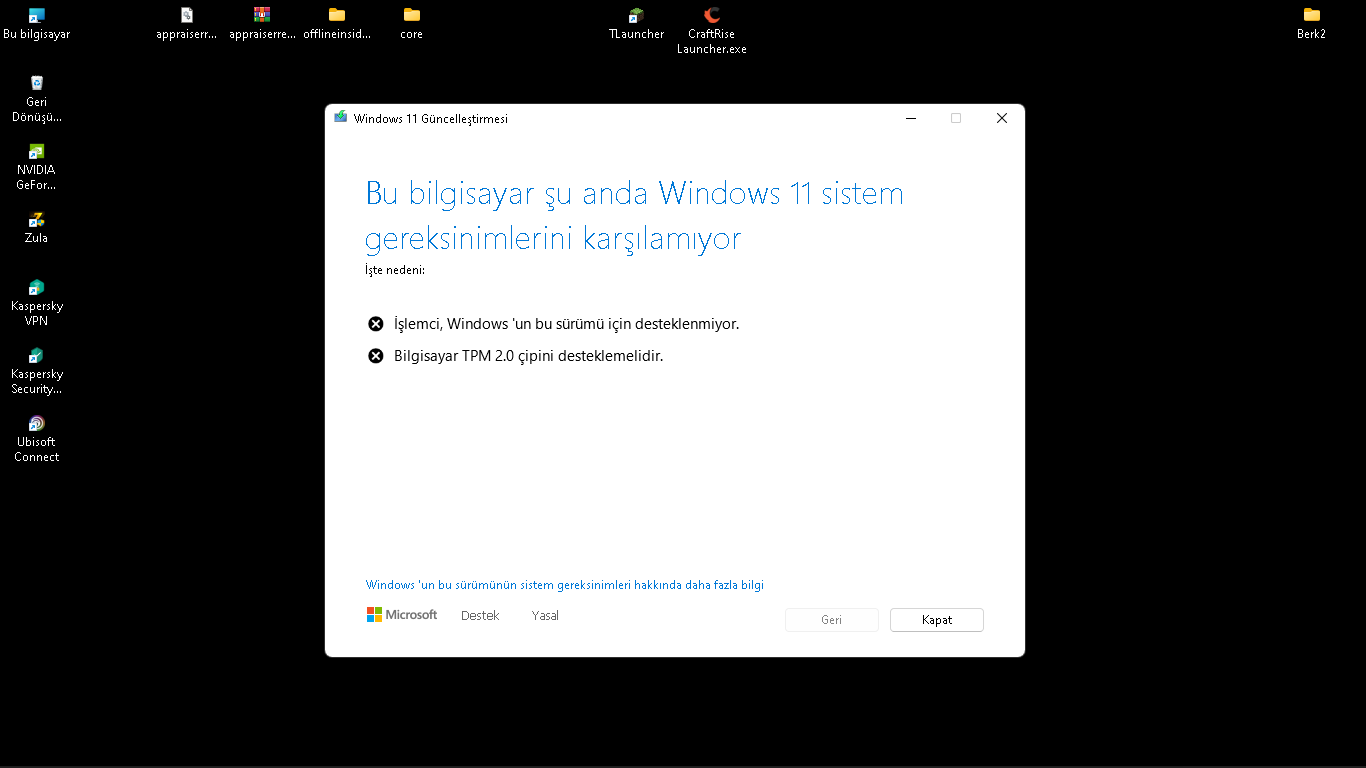Open the sistem gereksinimleri hakkında daha fazla bilgi link
The image size is (1366, 768).
(565, 585)
